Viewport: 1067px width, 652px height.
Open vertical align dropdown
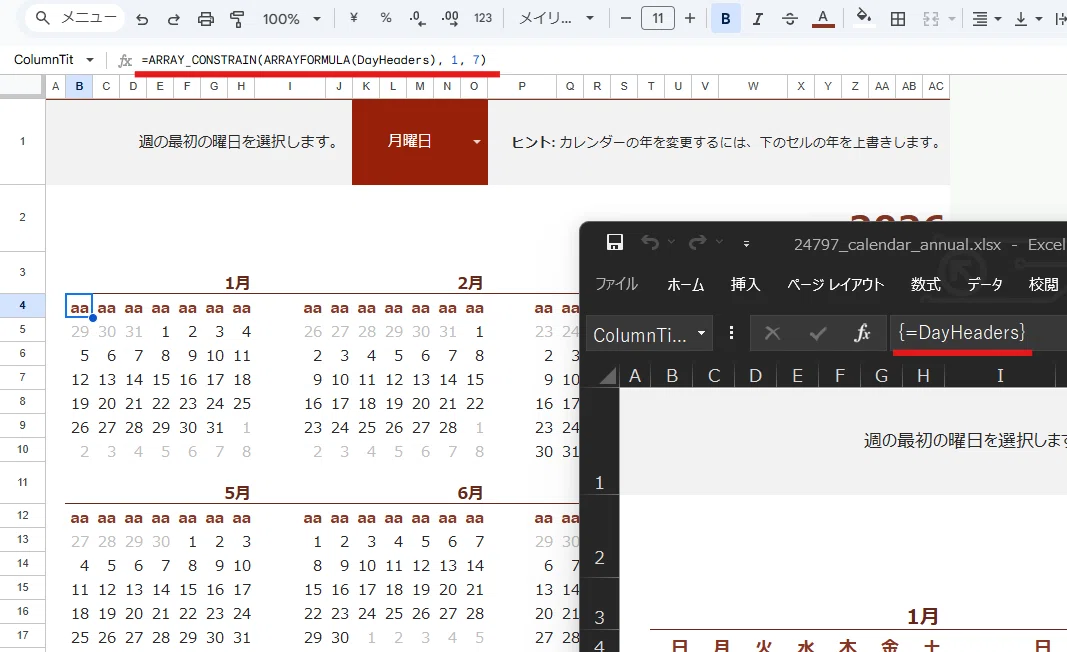pyautogui.click(x=1028, y=19)
